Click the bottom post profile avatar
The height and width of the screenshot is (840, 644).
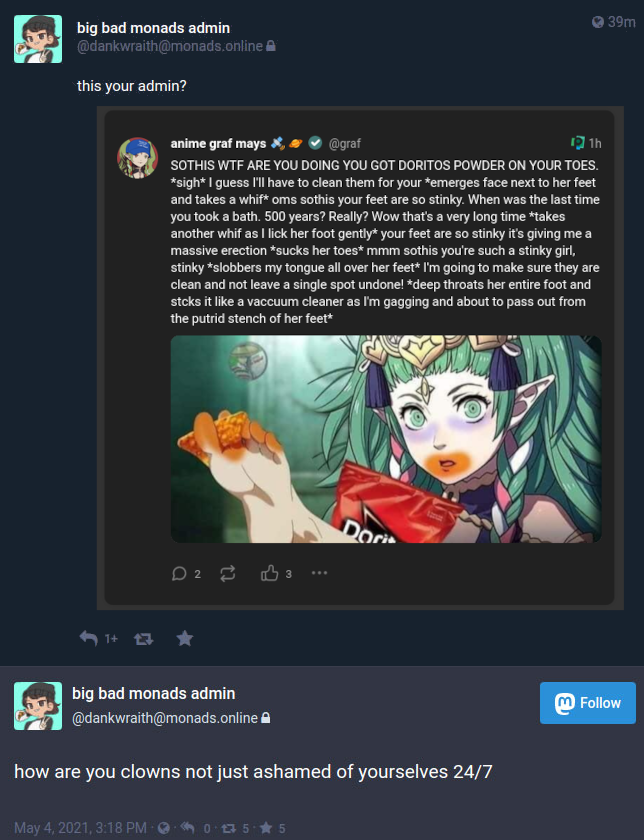tap(38, 706)
